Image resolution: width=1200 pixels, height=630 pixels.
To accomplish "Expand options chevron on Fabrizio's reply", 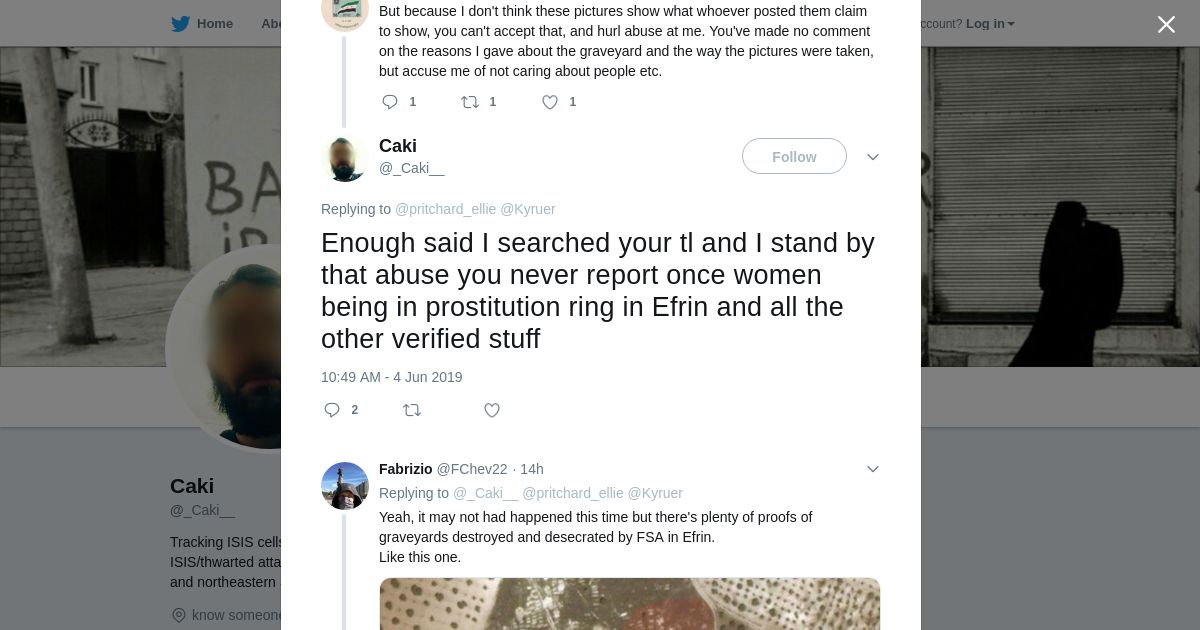I will point(873,469).
